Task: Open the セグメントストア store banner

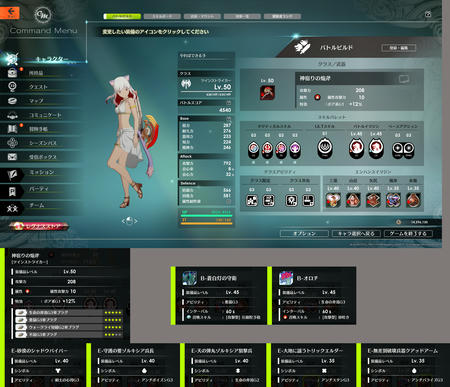Action: tap(39, 226)
